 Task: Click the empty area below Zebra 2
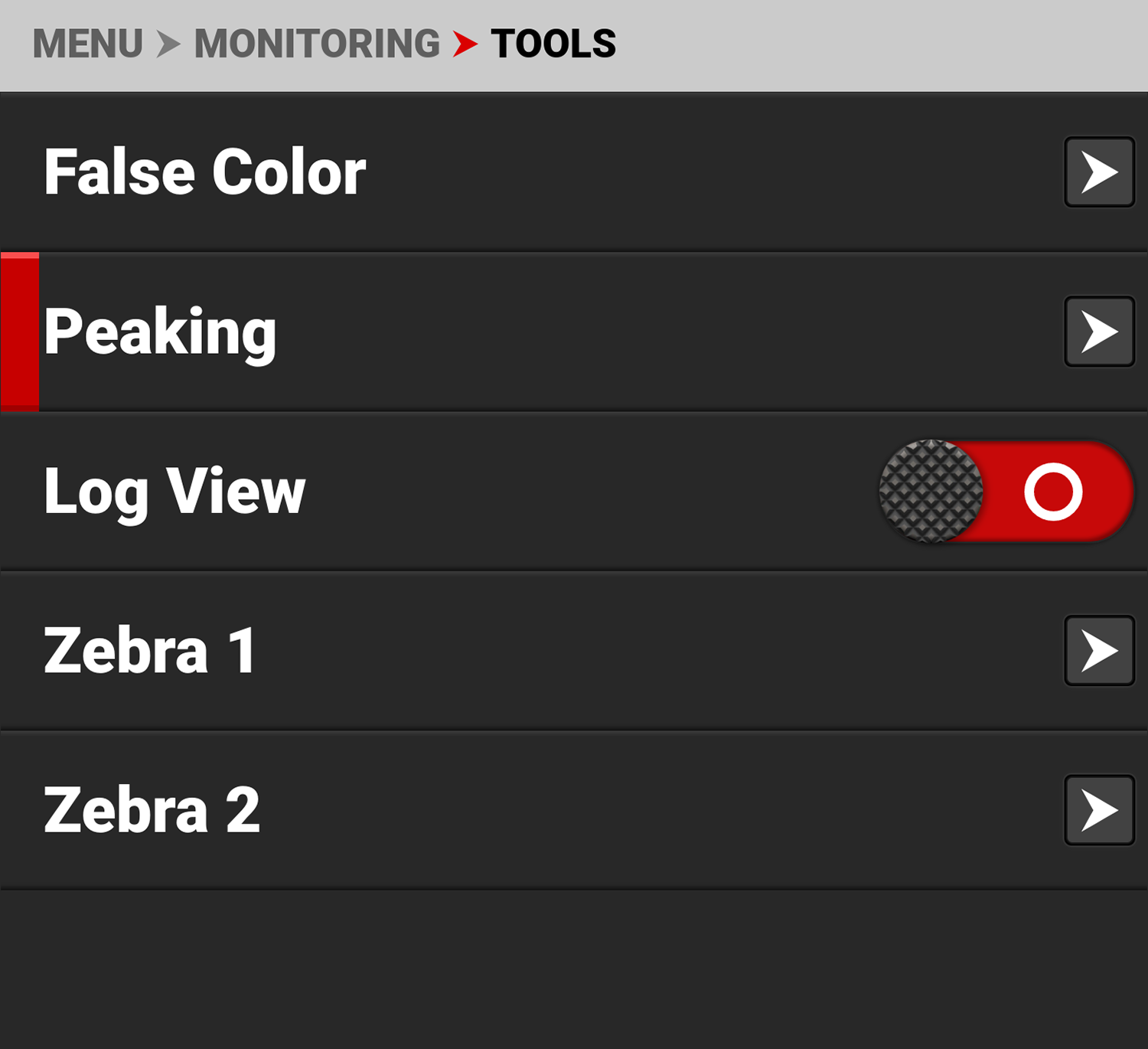[574, 969]
